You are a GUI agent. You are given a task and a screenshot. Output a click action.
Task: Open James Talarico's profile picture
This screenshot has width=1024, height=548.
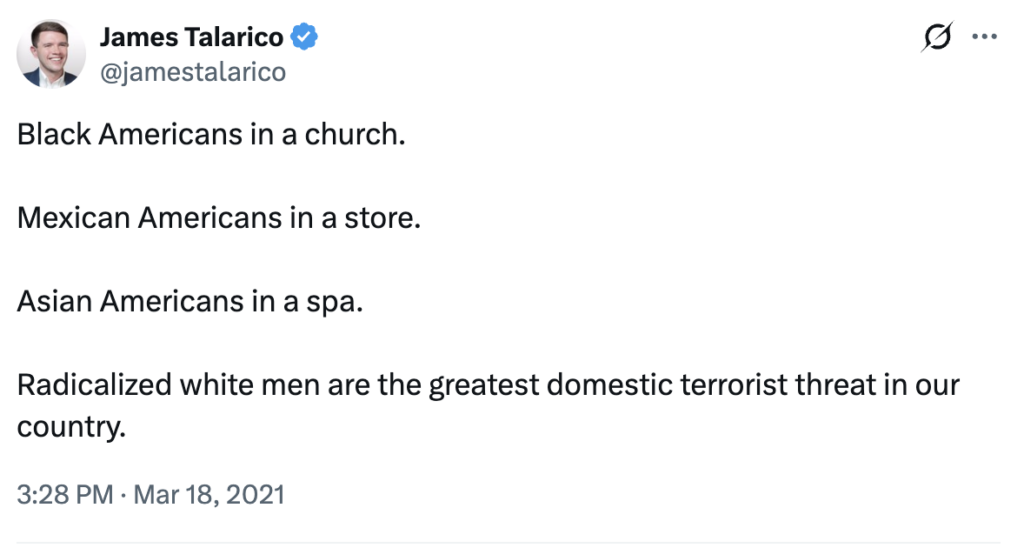[51, 52]
